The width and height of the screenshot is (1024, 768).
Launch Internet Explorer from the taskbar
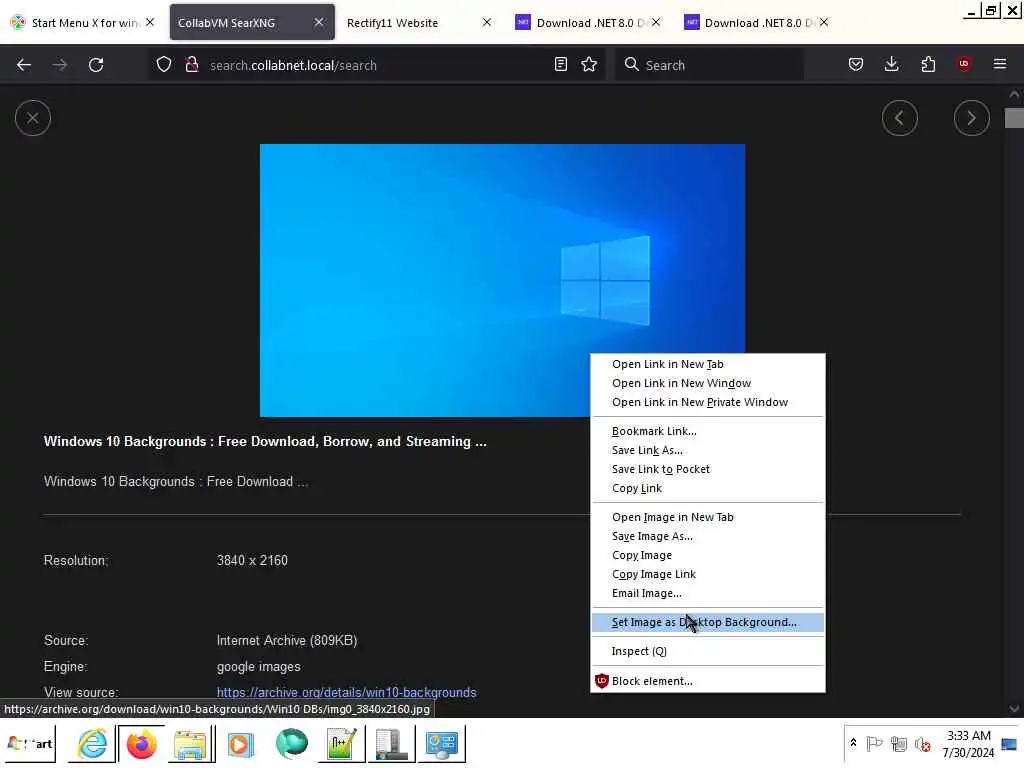pos(92,743)
